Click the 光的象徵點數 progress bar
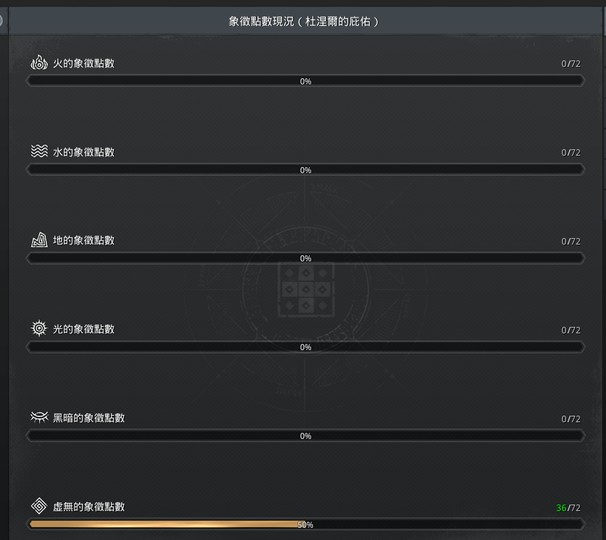Viewport: 606px width, 540px height. click(305, 347)
